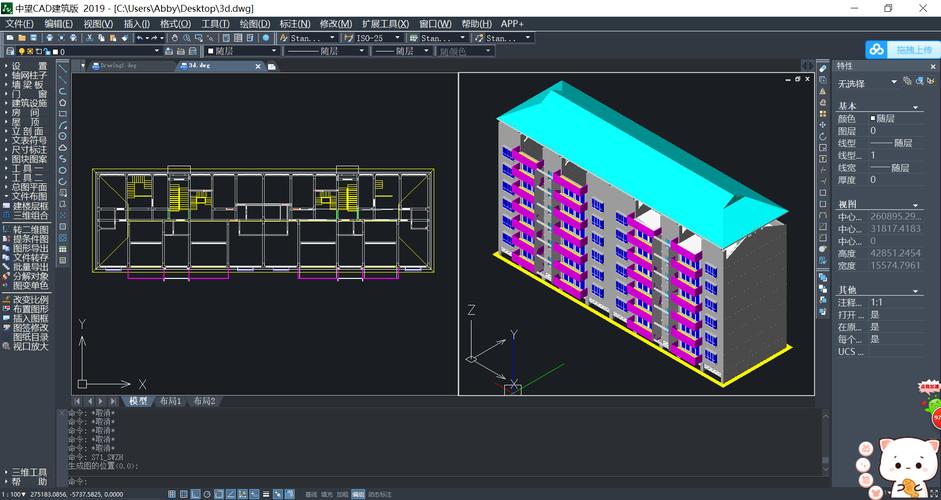This screenshot has height=500, width=941.
Task: Open 帮助 in the side menu
Action: (26, 482)
